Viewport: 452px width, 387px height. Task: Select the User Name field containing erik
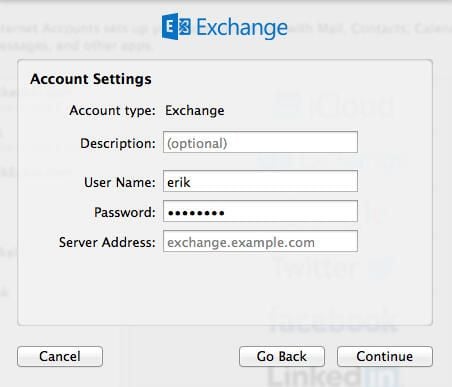coord(260,181)
